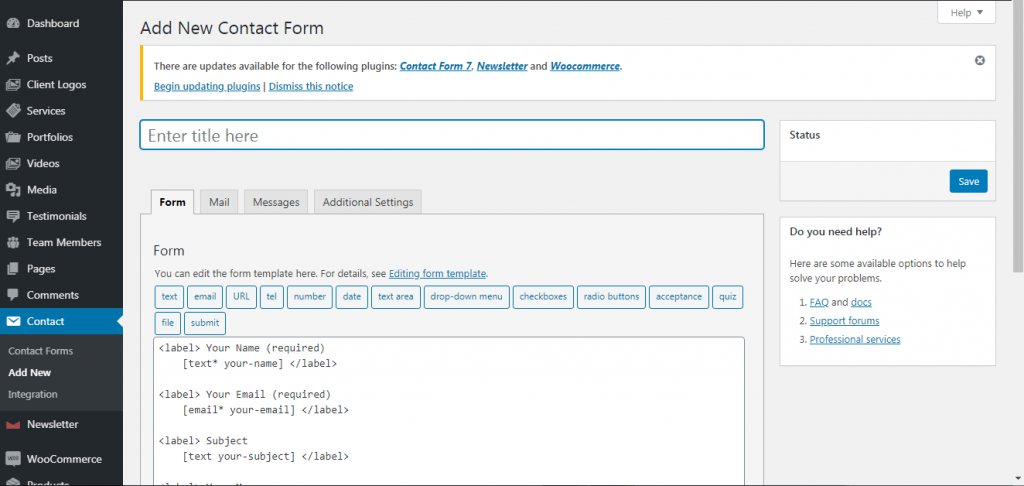Open the Services menu label

point(46,111)
